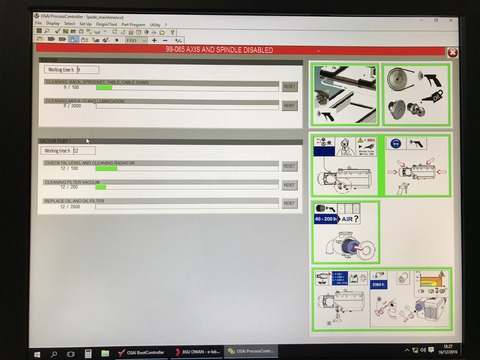The height and width of the screenshot is (360, 480).
Task: Click the highlighted blue icon in second toolbar row
Action: (x=73, y=39)
